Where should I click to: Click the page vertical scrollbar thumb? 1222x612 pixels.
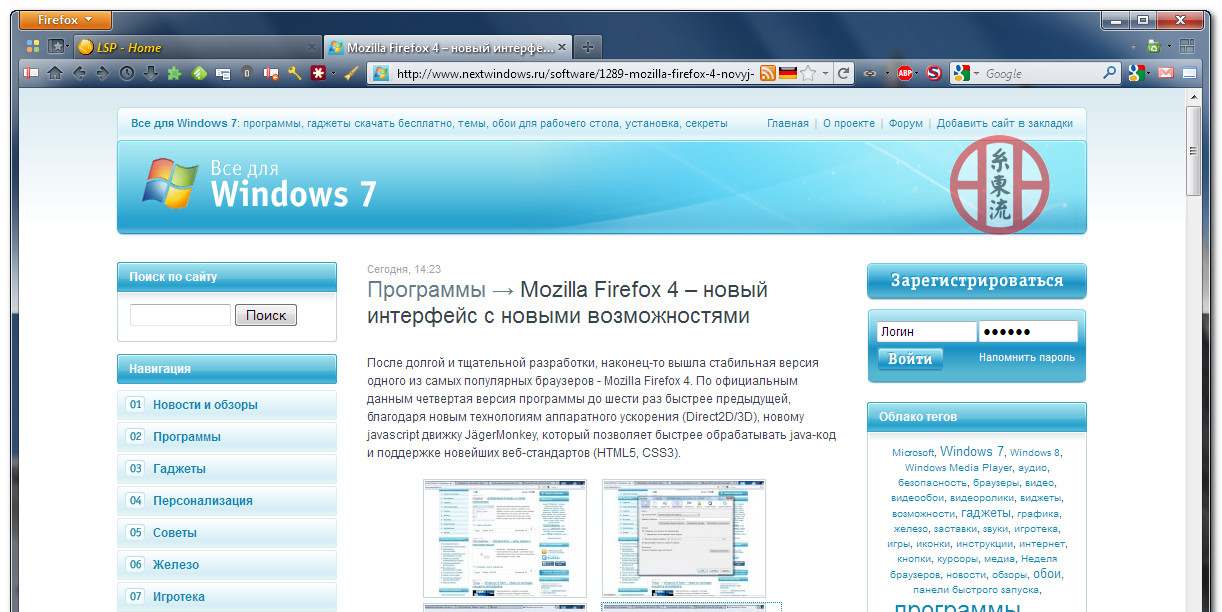pos(1193,150)
